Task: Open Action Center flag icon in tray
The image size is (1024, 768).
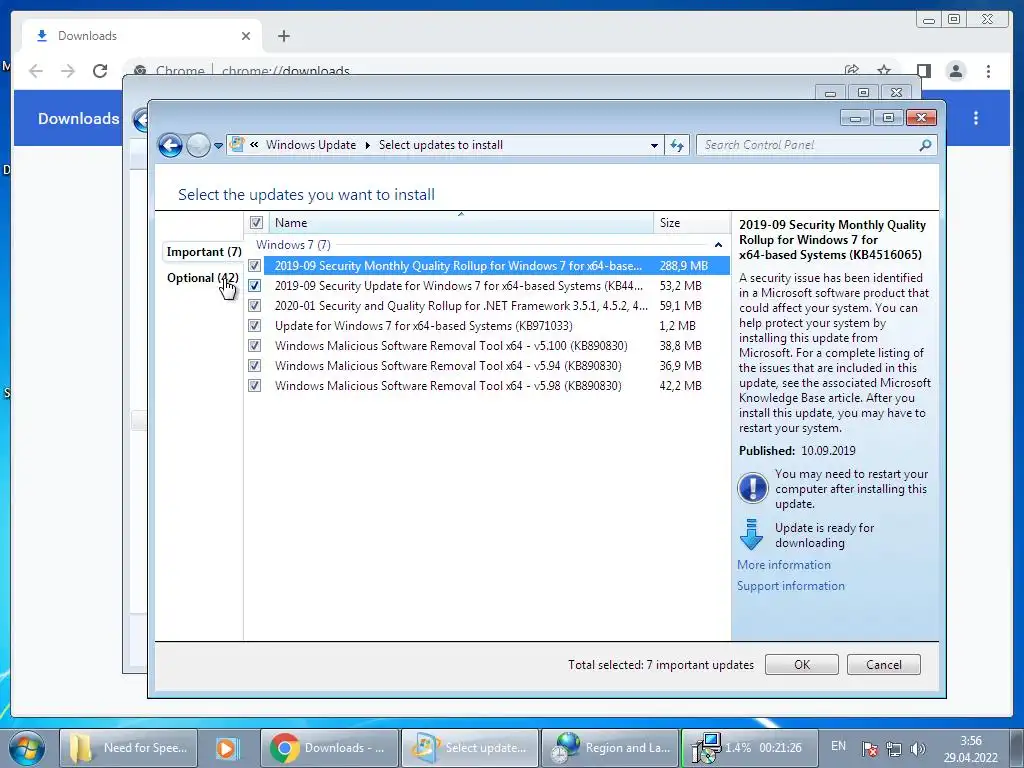Action: [869, 749]
